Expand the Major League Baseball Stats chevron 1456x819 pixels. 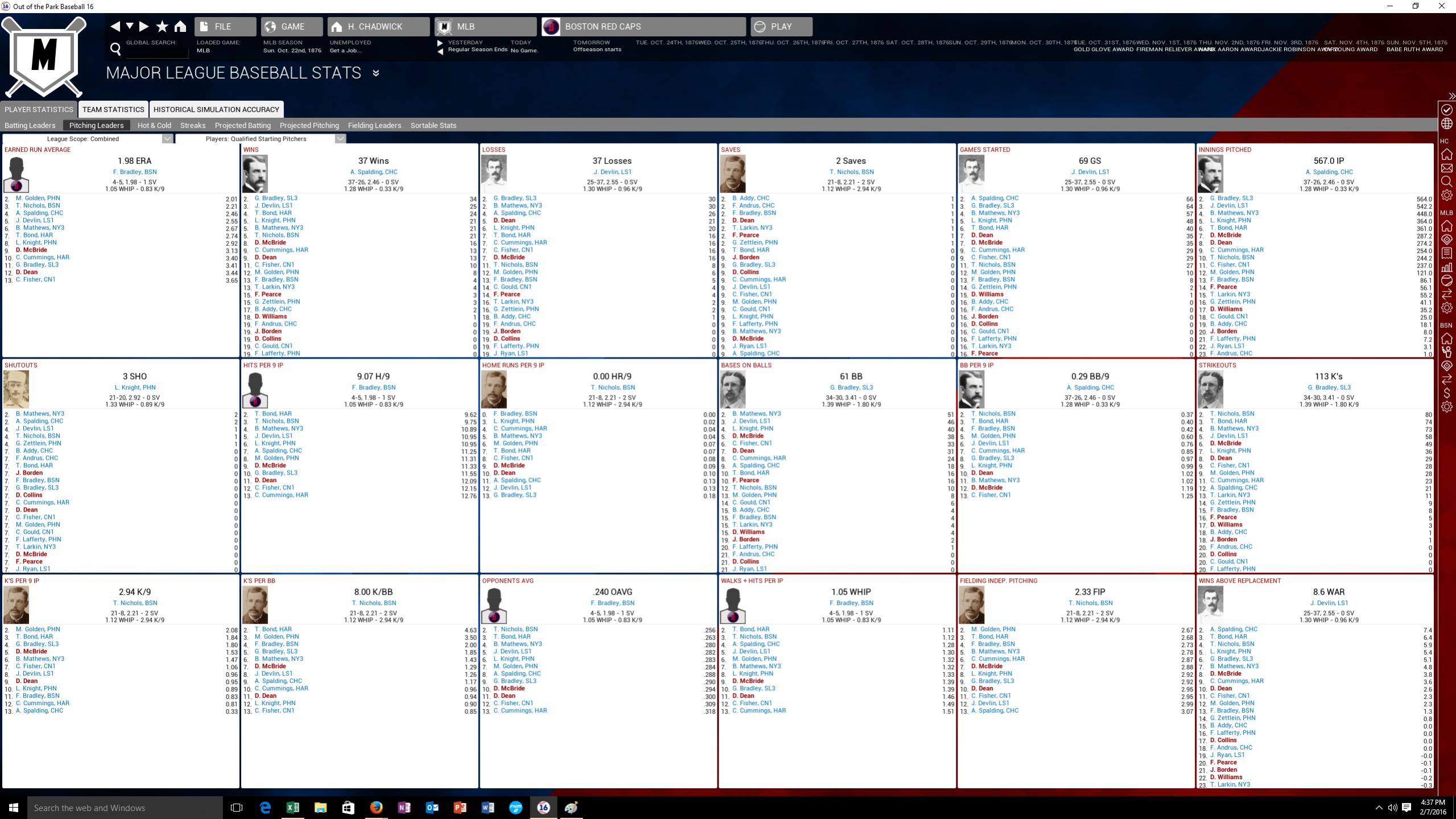tap(376, 73)
